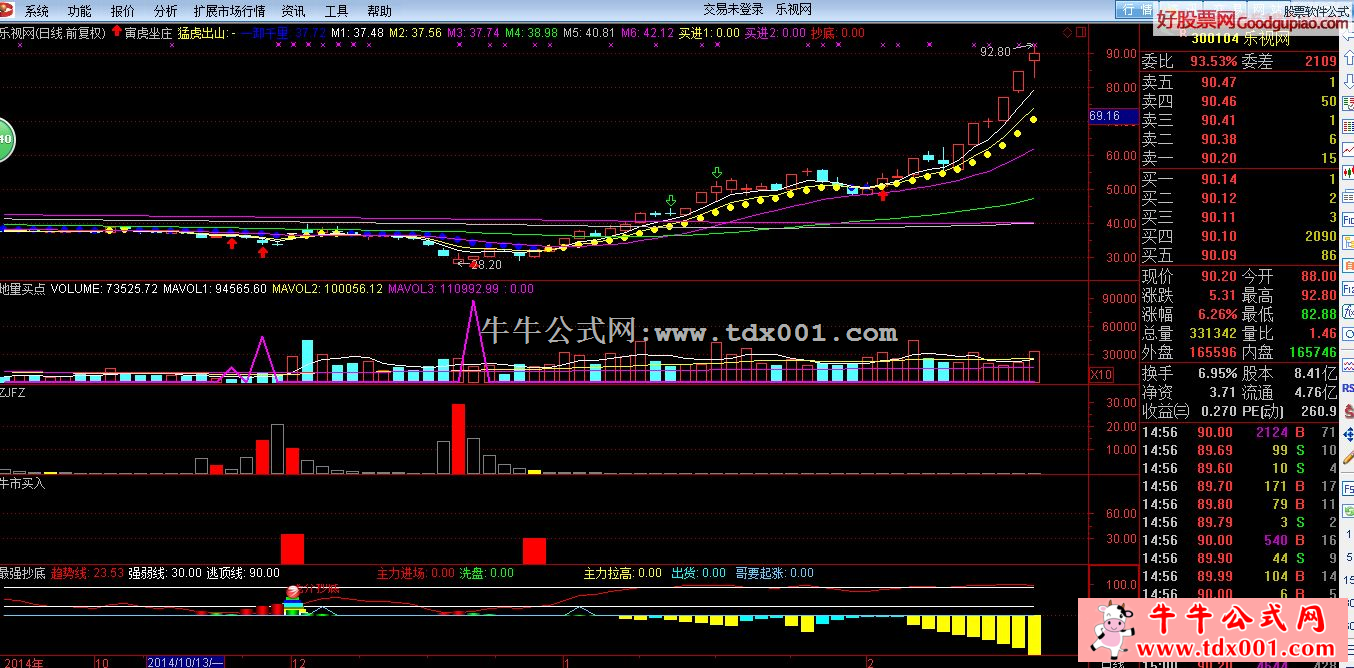Open the 工具 menu

tap(337, 11)
